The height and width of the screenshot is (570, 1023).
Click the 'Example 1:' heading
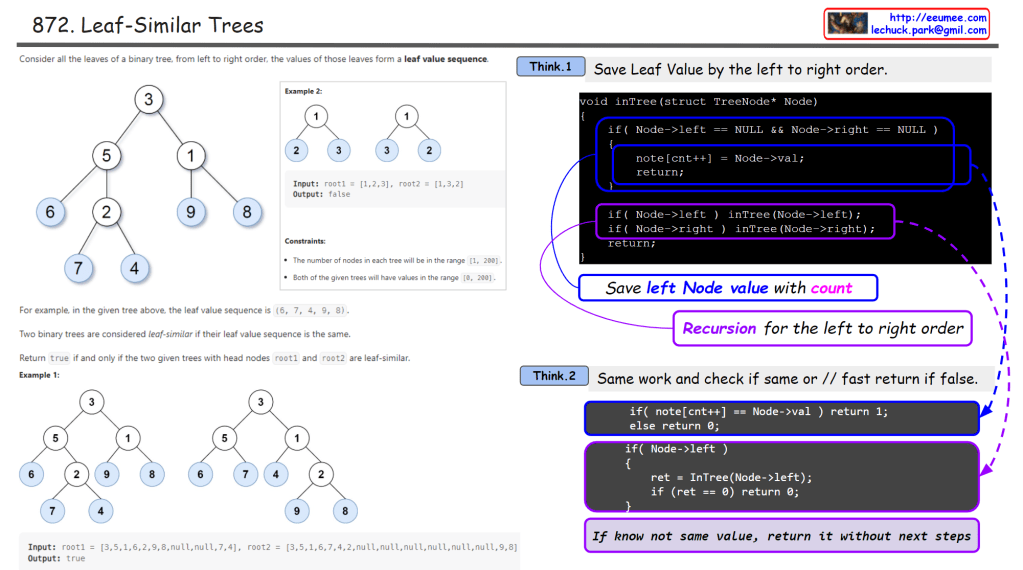(39, 374)
